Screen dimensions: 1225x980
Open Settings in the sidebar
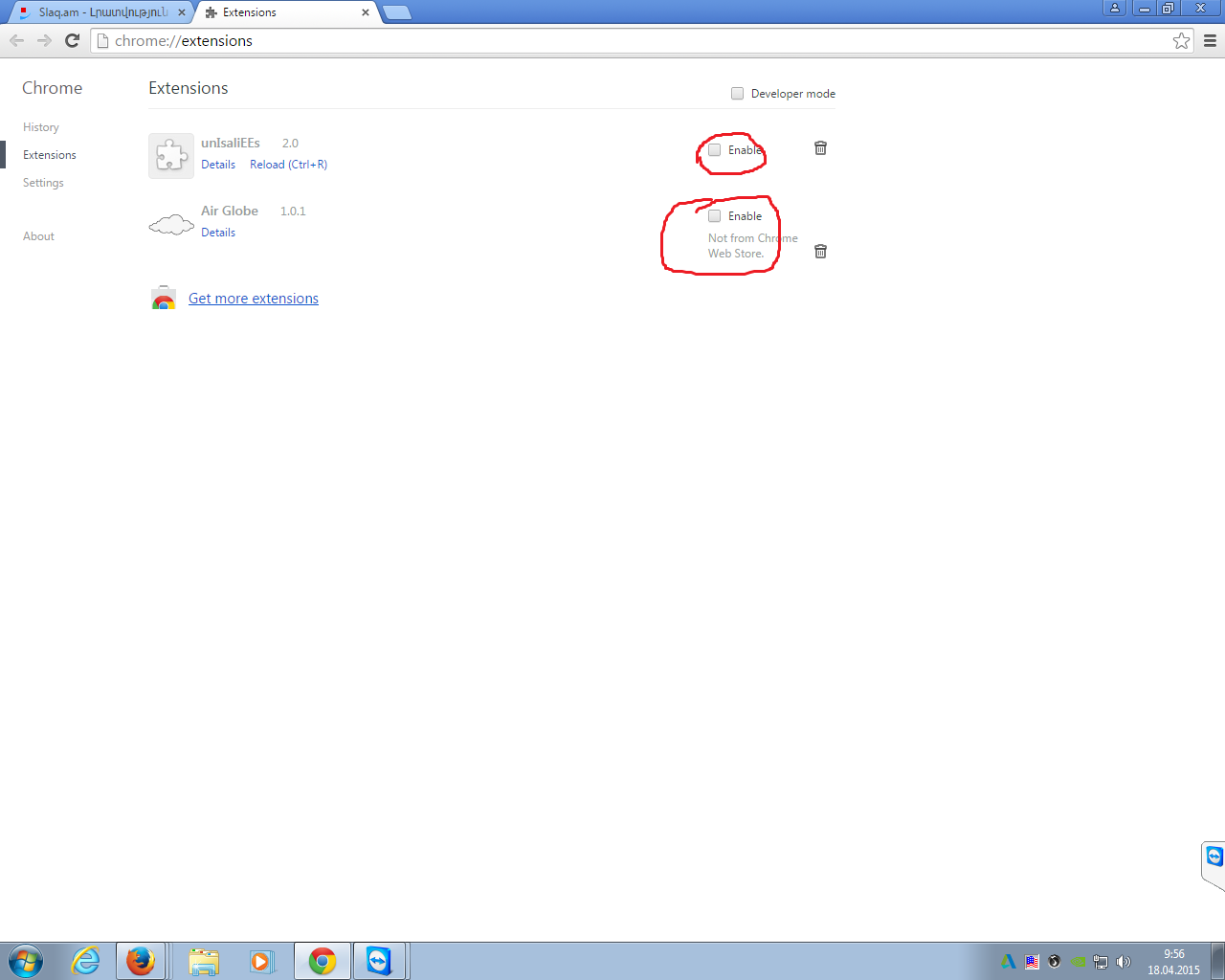tap(43, 183)
